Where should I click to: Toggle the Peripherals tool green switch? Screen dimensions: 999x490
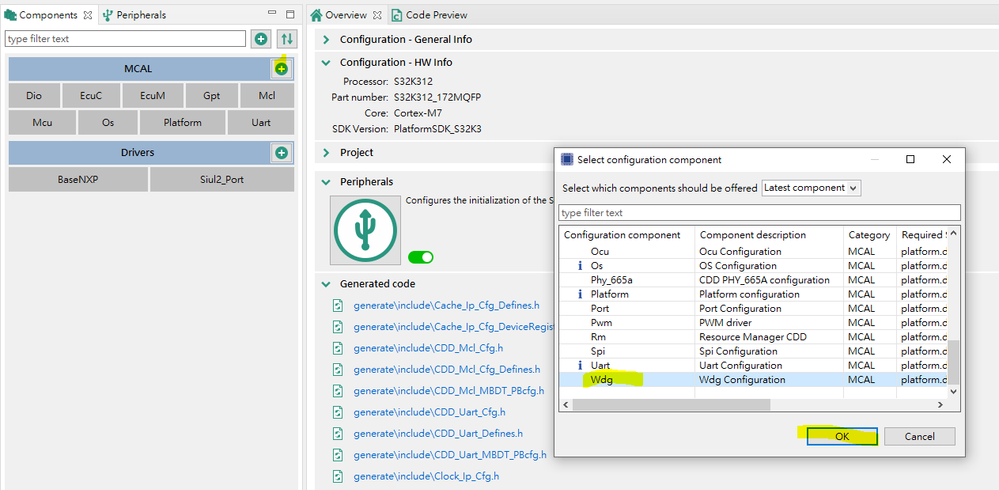pos(420,257)
